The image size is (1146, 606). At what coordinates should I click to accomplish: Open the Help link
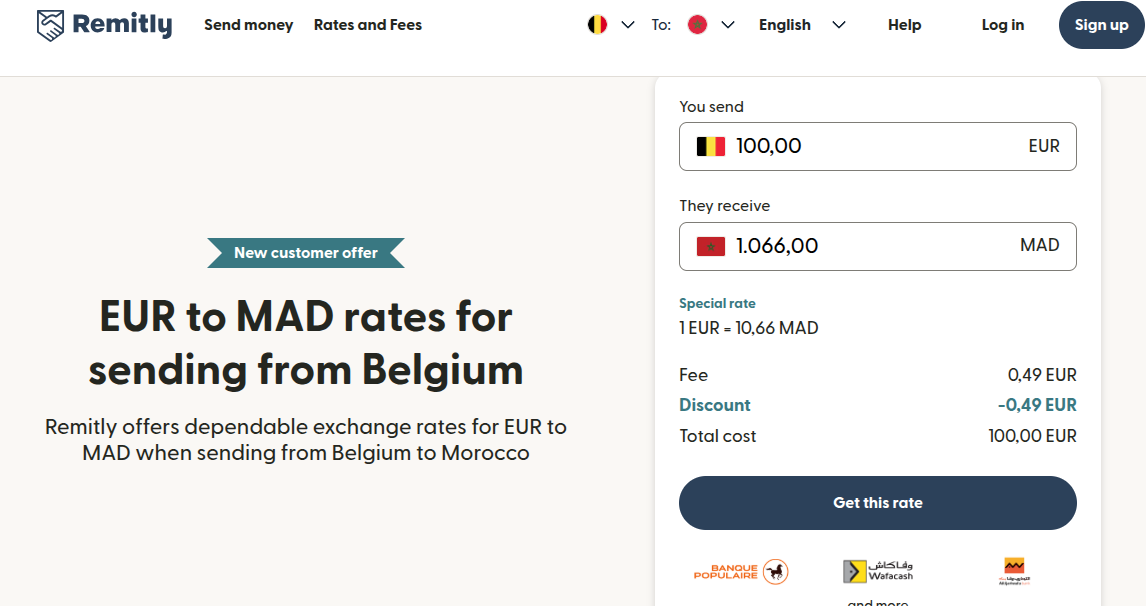click(904, 25)
